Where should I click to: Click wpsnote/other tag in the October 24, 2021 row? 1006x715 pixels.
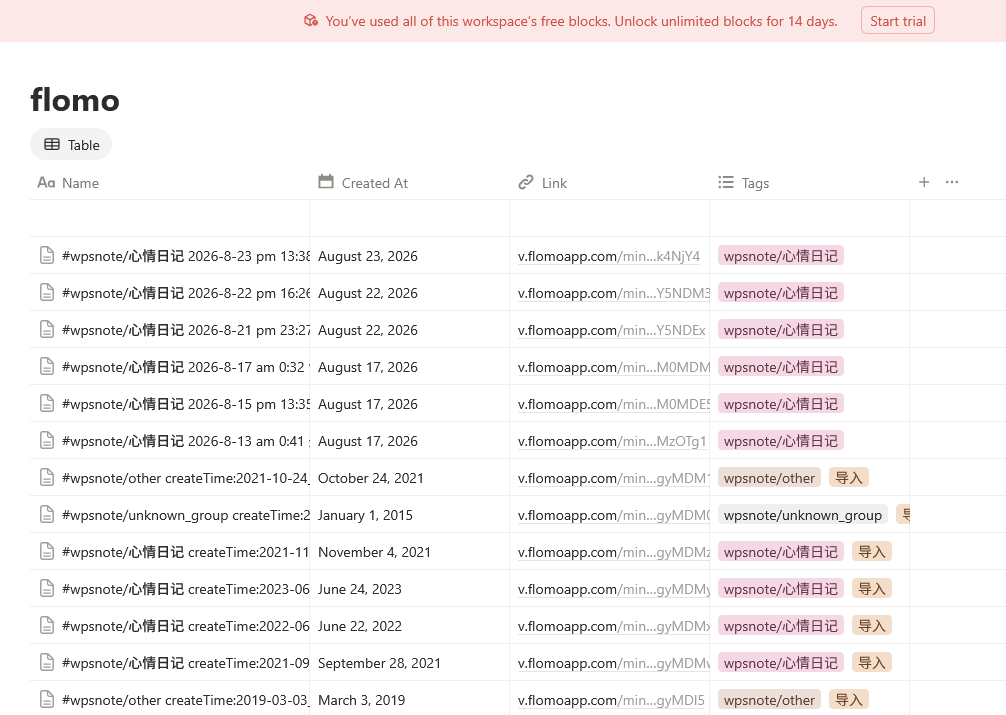click(769, 478)
